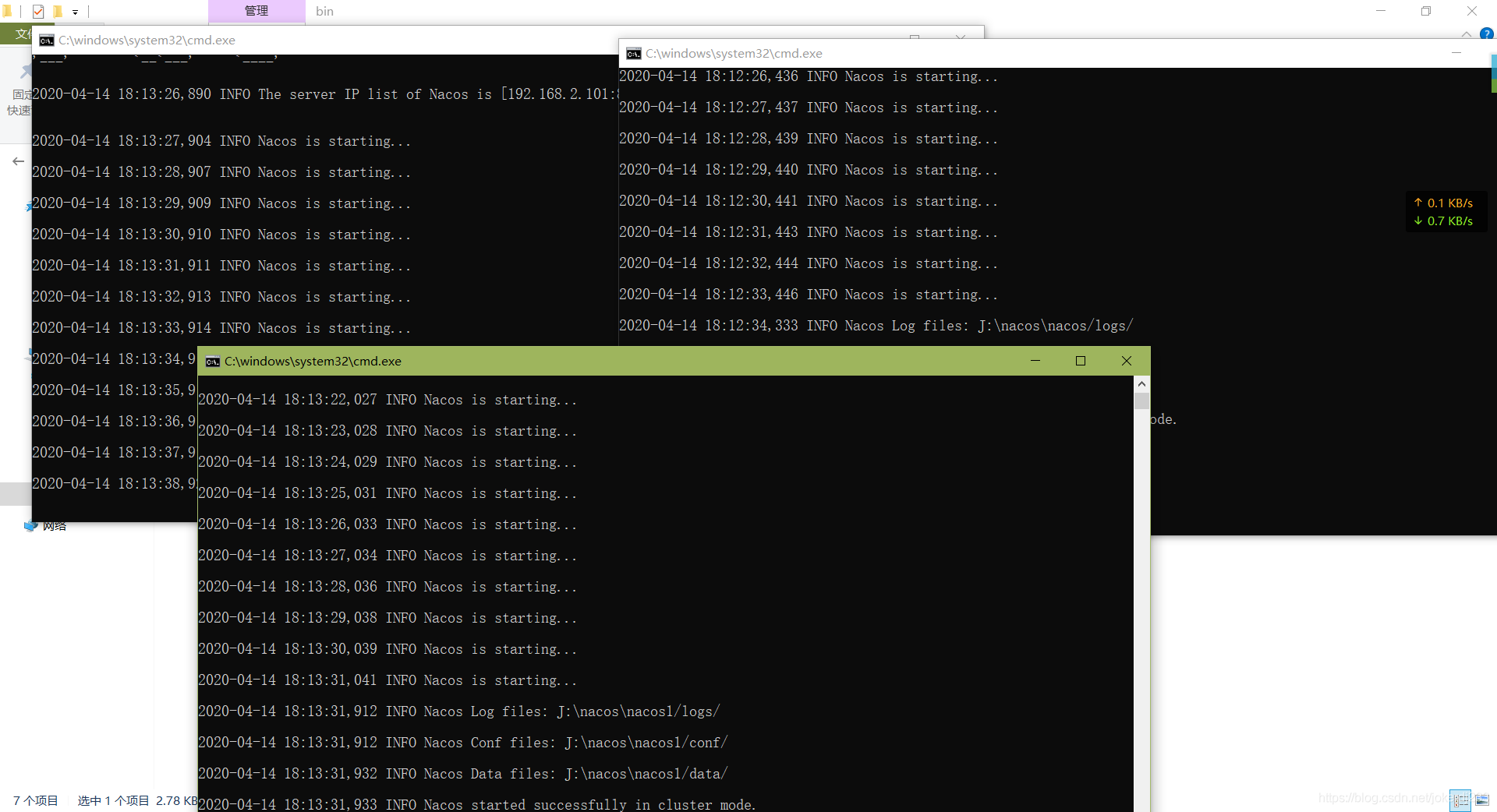Click '选中 1 个项目' in status bar
1497x812 pixels.
113,800
